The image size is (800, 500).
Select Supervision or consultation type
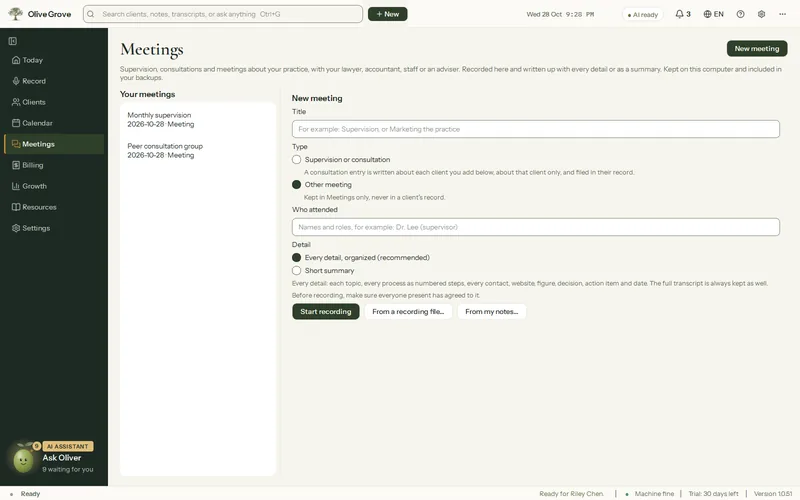click(296, 160)
